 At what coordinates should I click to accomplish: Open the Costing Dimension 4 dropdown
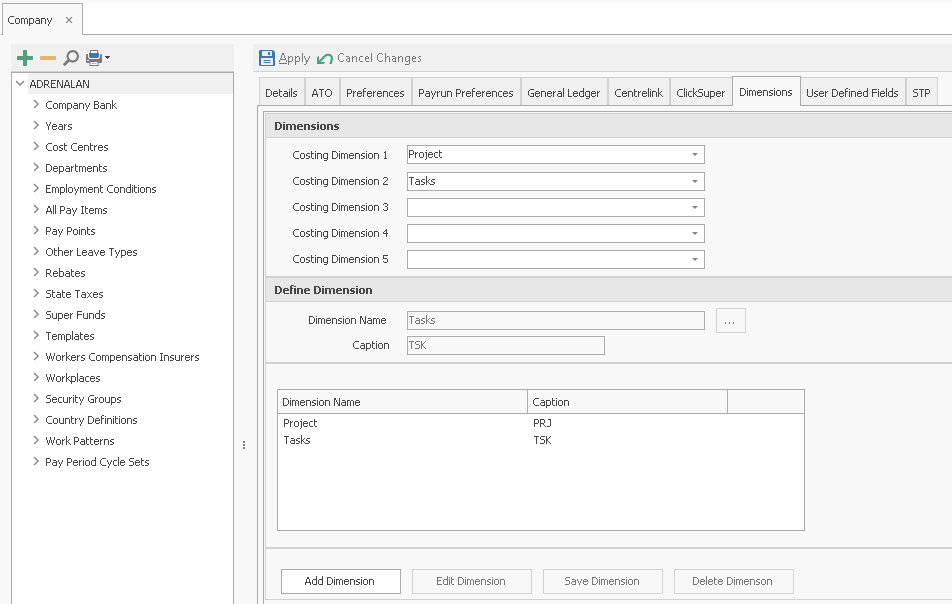[695, 234]
